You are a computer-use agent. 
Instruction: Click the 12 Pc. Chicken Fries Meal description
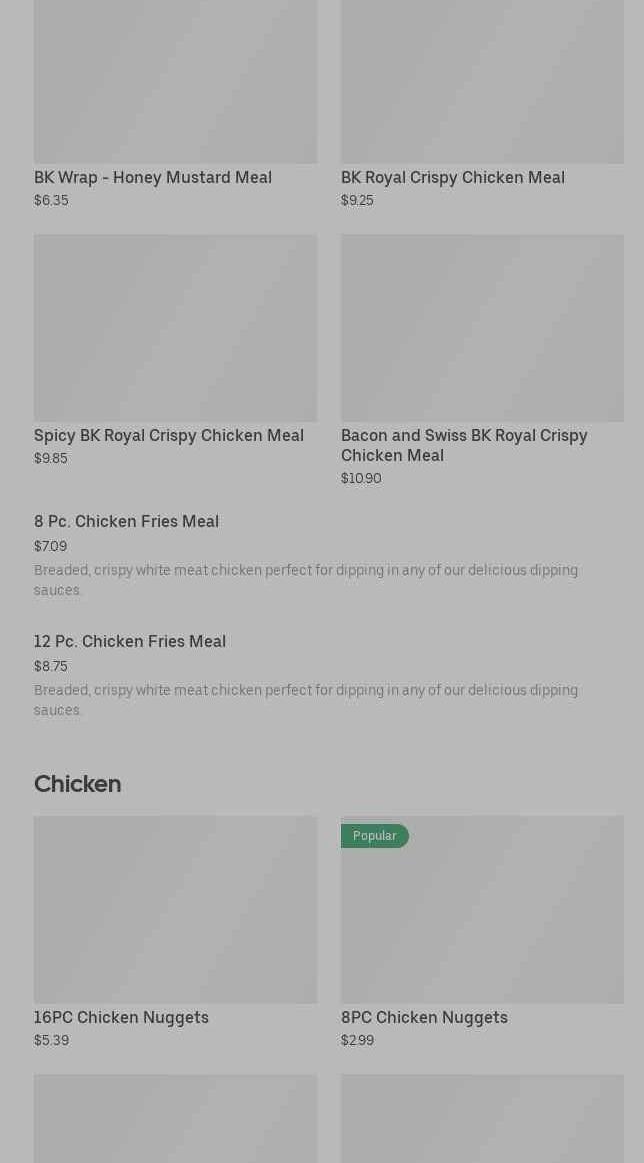[306, 700]
